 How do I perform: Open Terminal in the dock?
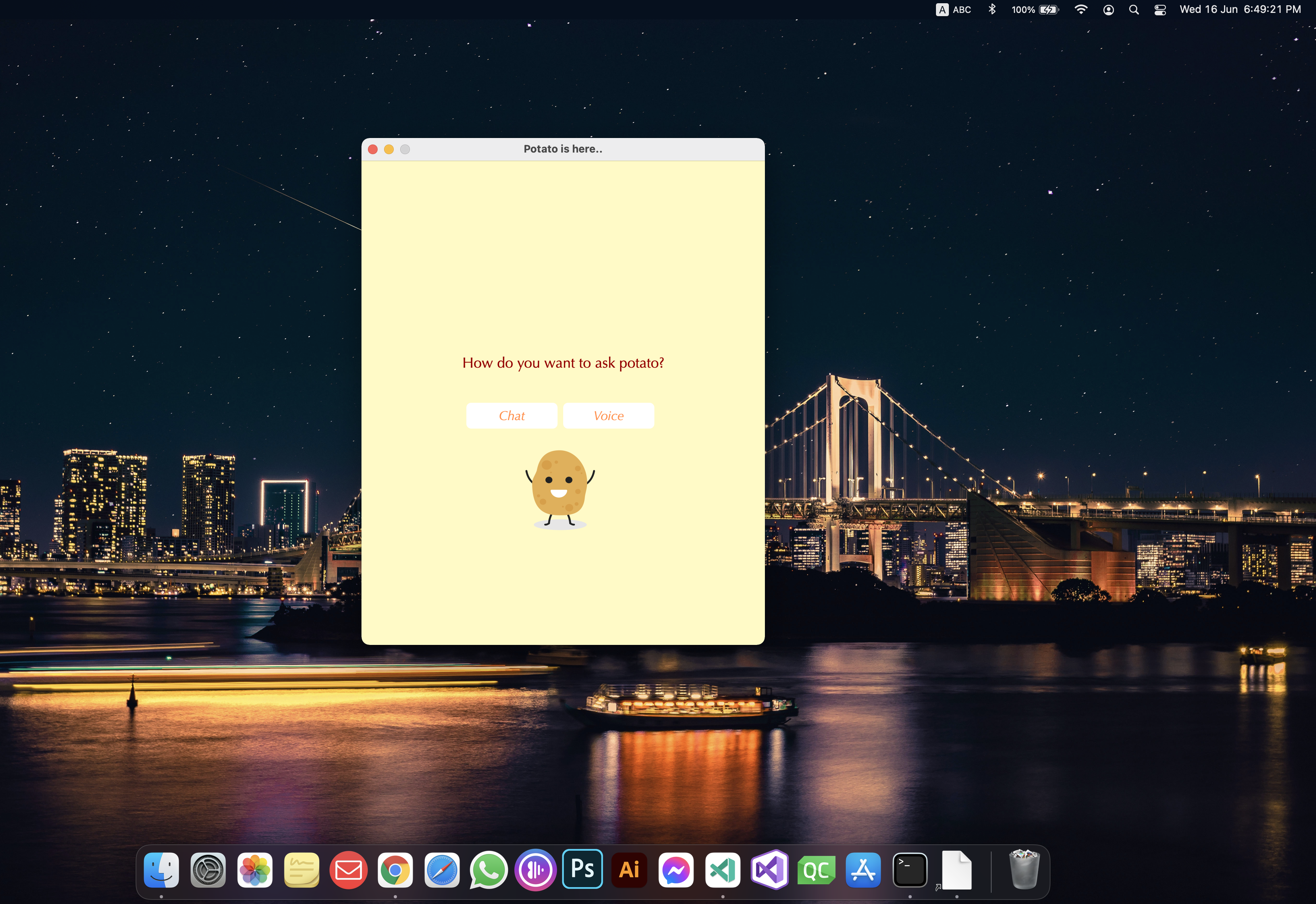click(x=909, y=870)
